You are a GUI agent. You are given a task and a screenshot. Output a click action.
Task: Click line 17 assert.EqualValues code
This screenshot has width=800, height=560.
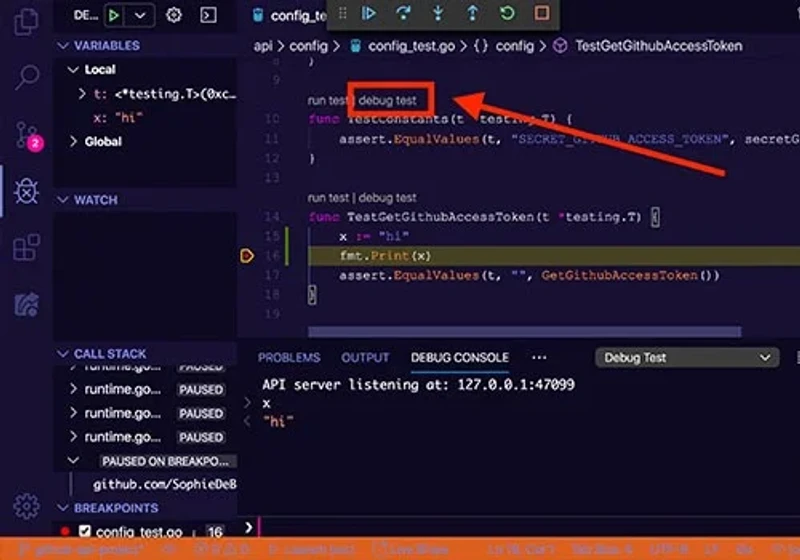point(529,275)
